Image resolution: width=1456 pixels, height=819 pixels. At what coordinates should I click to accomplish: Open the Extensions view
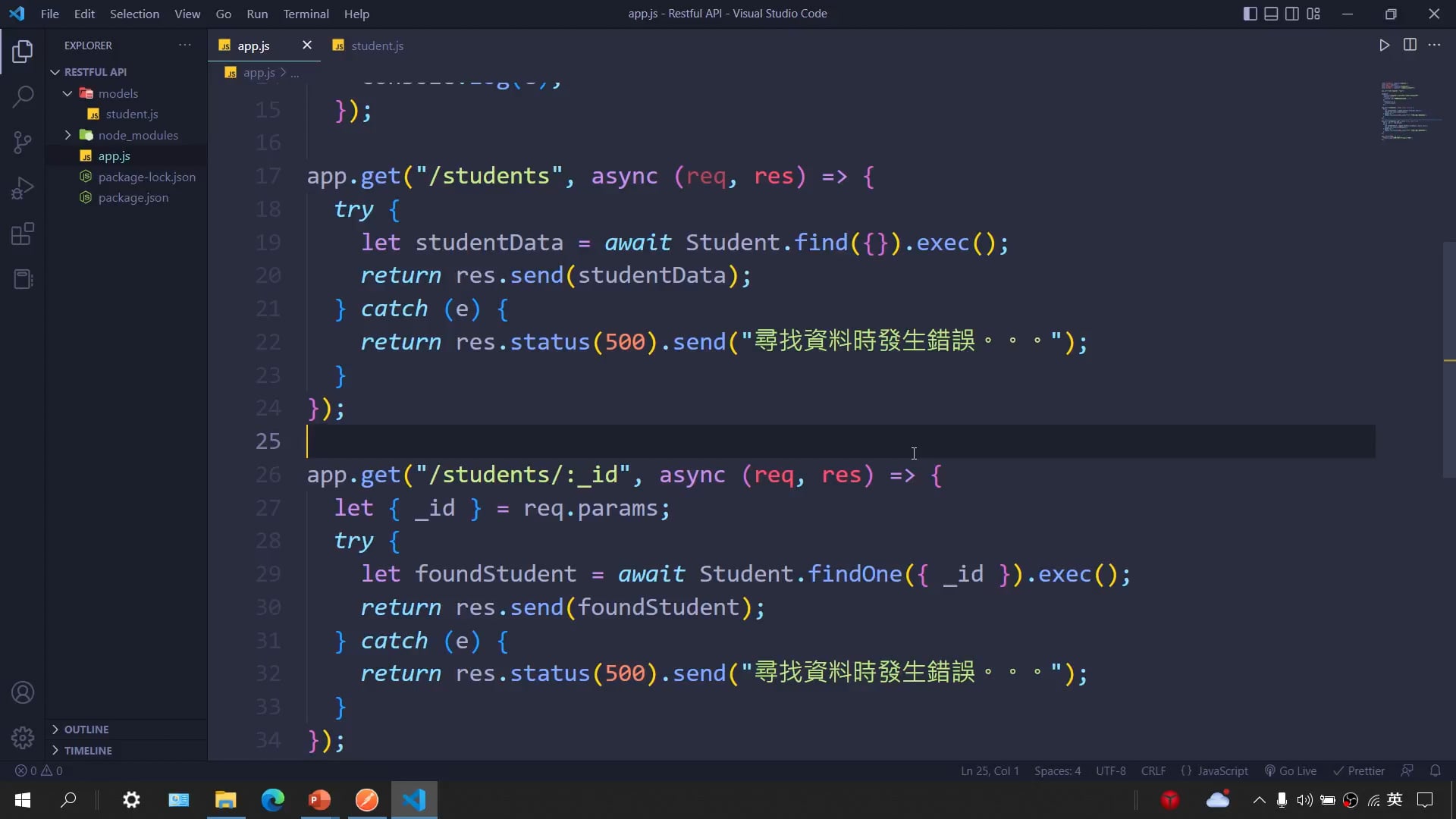point(23,234)
